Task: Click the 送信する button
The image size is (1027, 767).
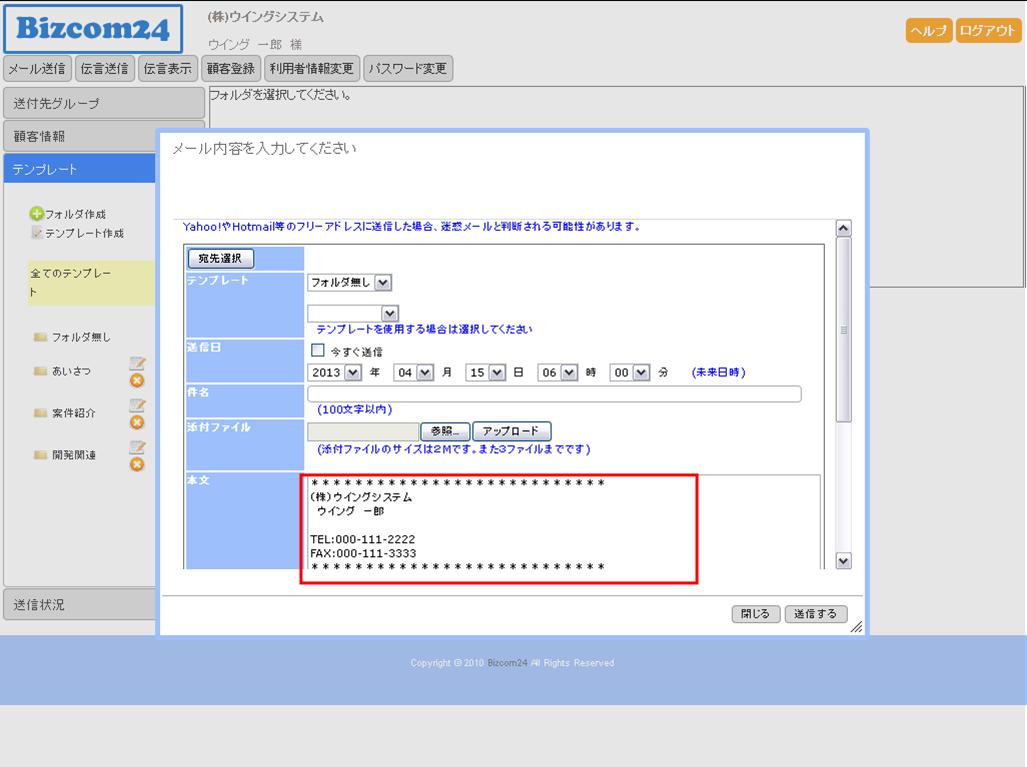Action: [x=815, y=614]
